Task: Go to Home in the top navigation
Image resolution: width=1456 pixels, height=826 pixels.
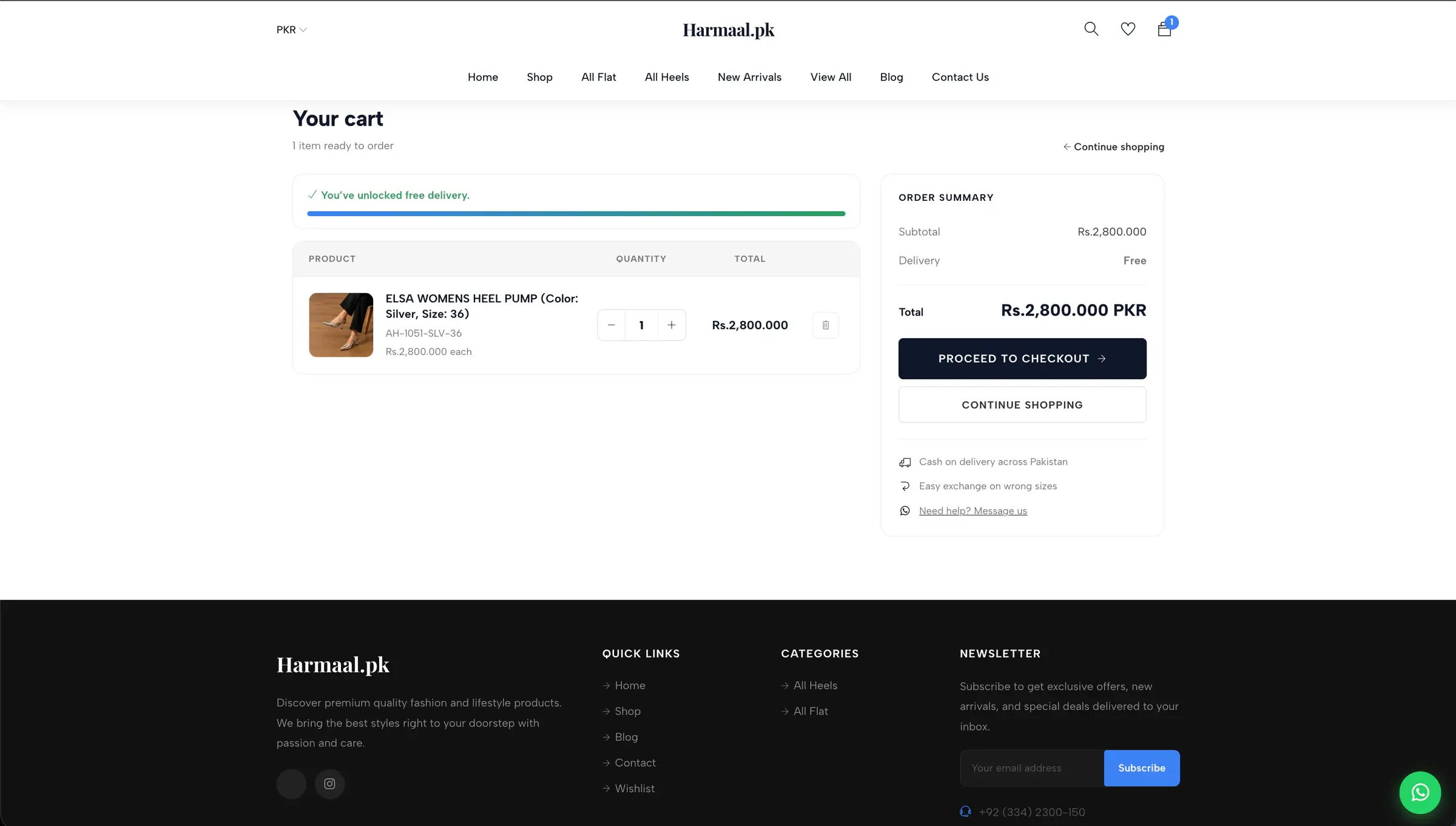Action: [x=483, y=77]
